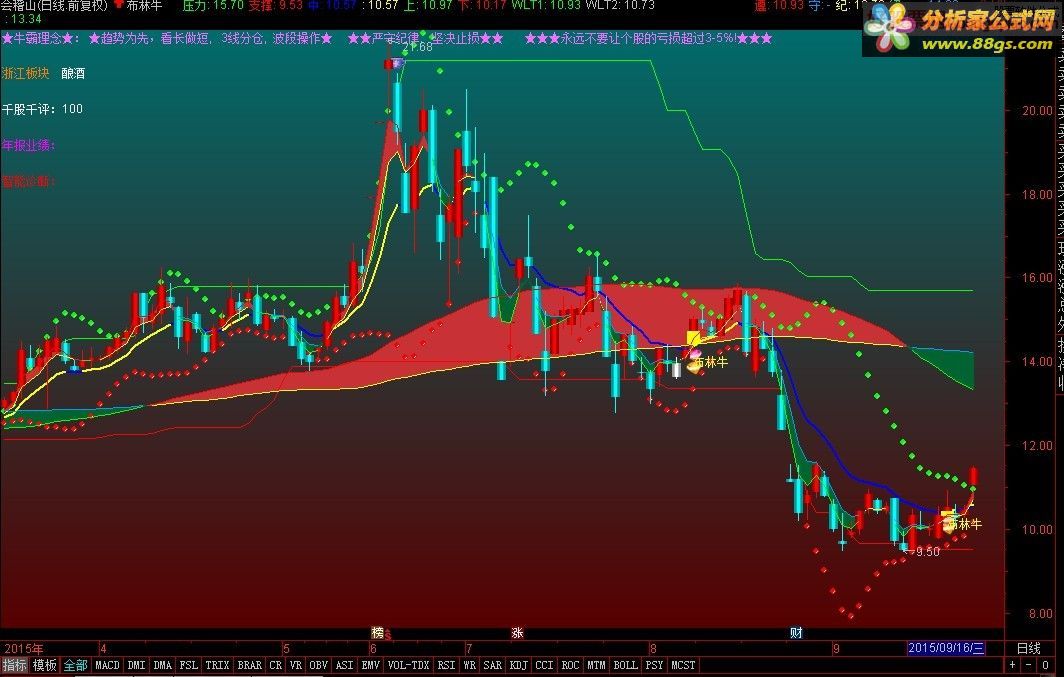Click the 2015年 timeline label
Image resolution: width=1064 pixels, height=677 pixels.
24,649
